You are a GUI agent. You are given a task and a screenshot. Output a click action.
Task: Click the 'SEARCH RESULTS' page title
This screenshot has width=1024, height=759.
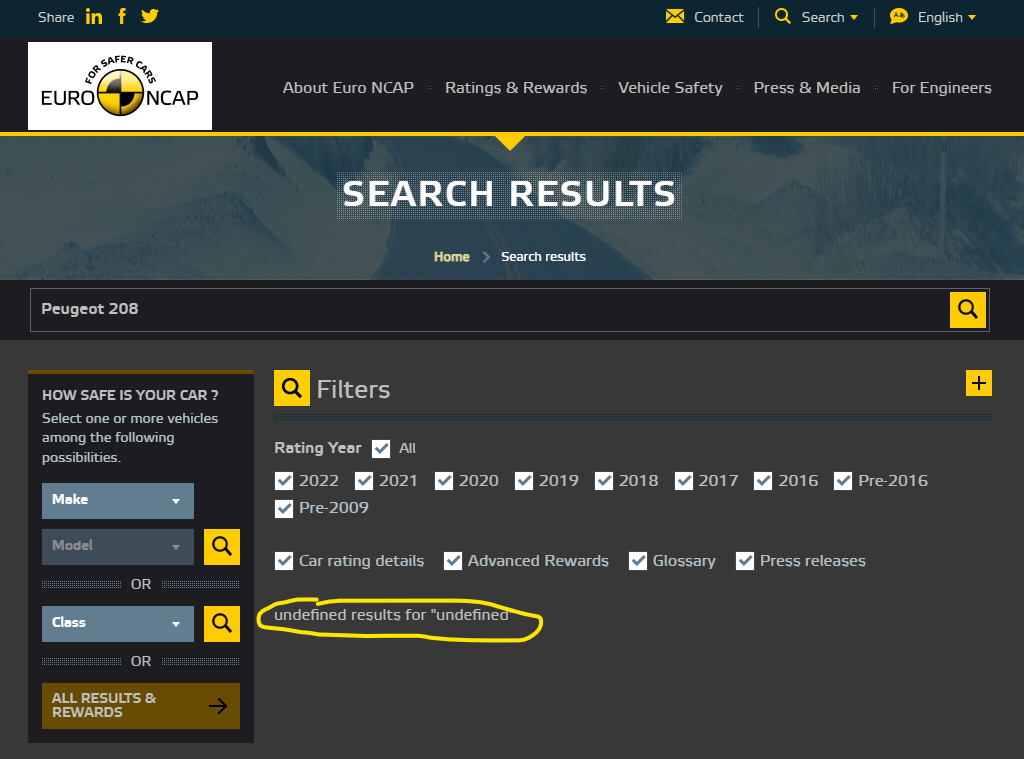click(x=509, y=194)
